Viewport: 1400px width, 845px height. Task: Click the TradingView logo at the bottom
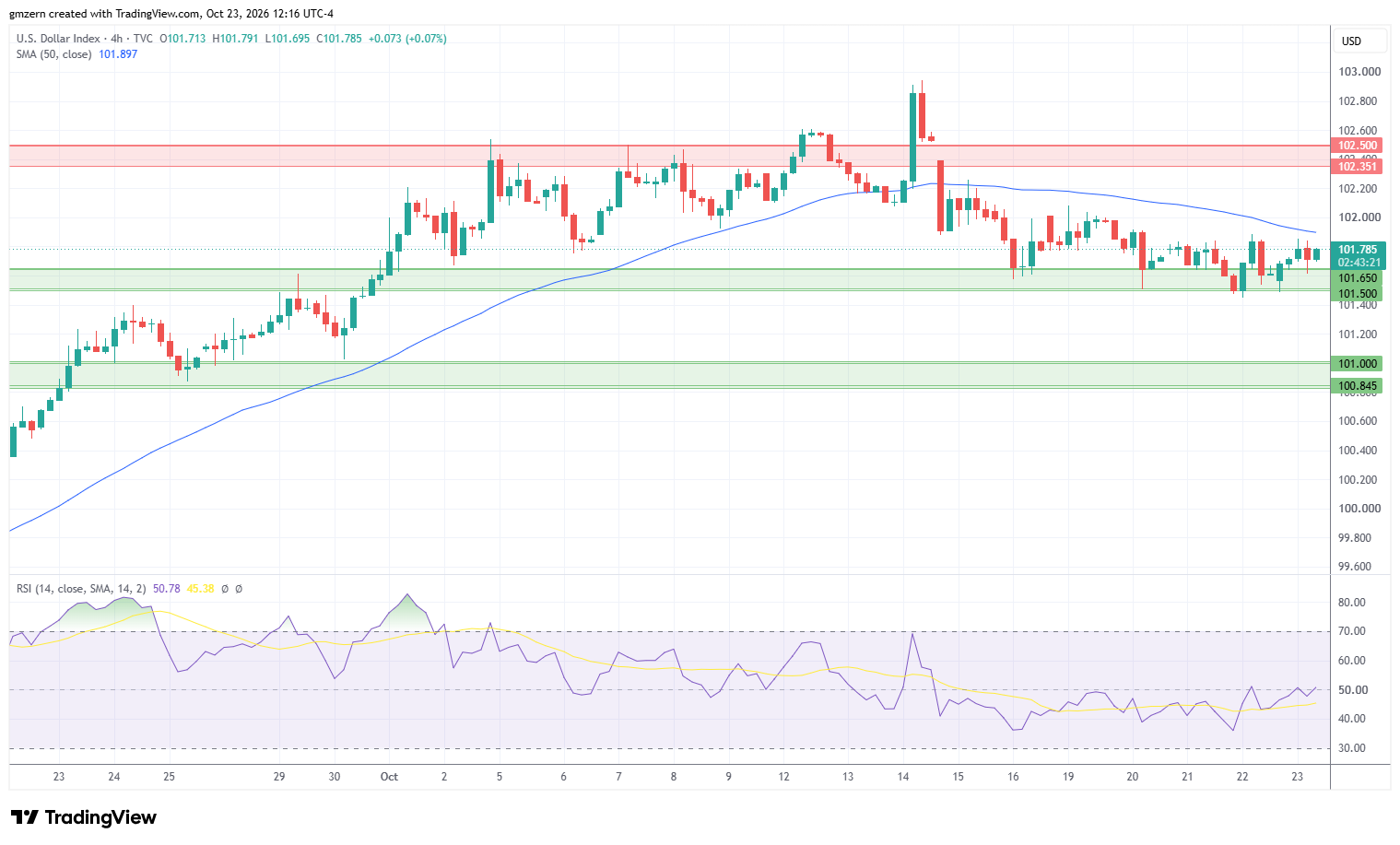[x=84, y=817]
